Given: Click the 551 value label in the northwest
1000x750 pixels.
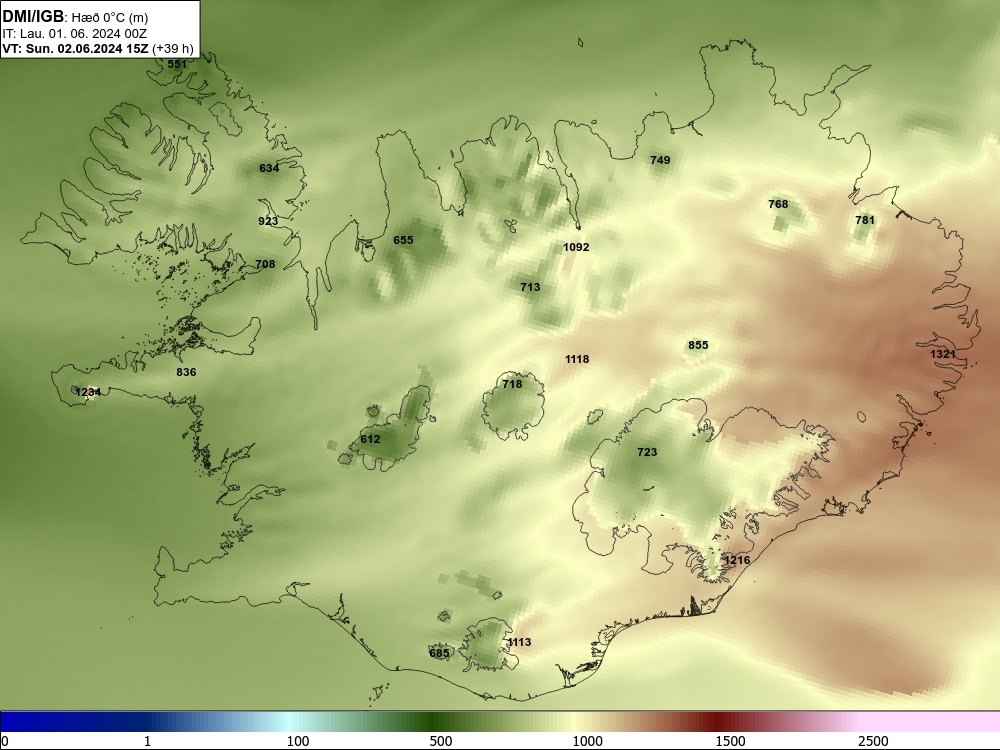Looking at the screenshot, I should (177, 64).
